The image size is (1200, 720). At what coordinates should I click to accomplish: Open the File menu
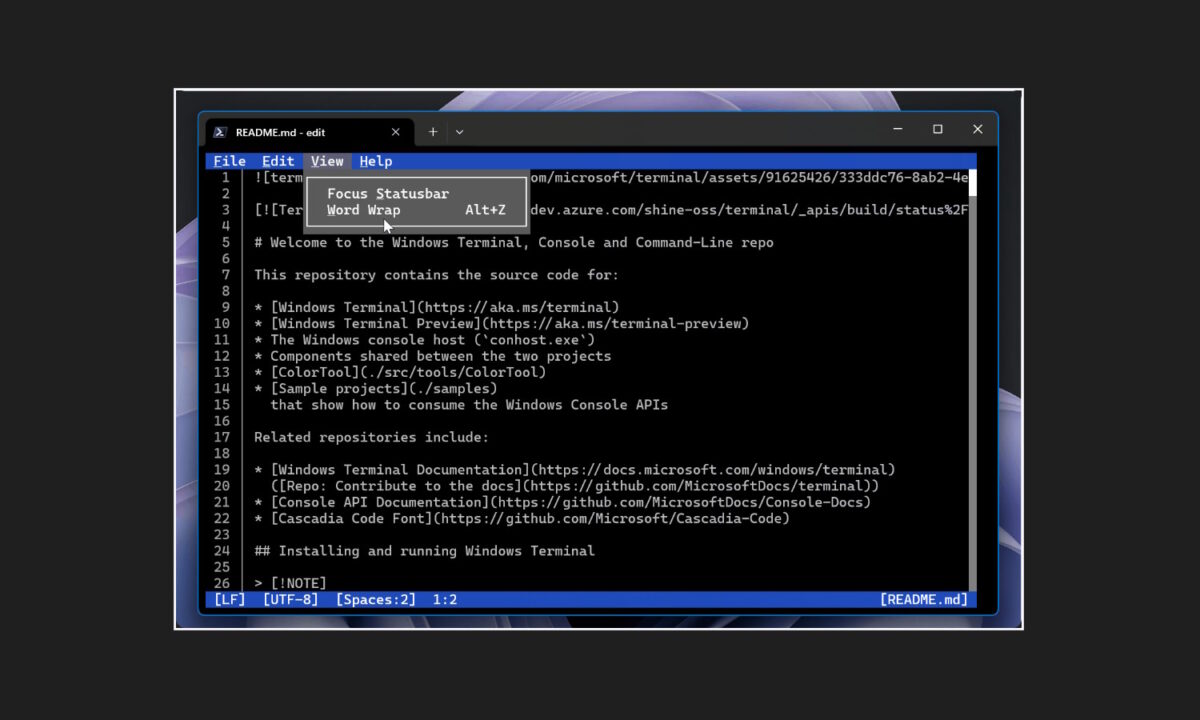click(229, 160)
